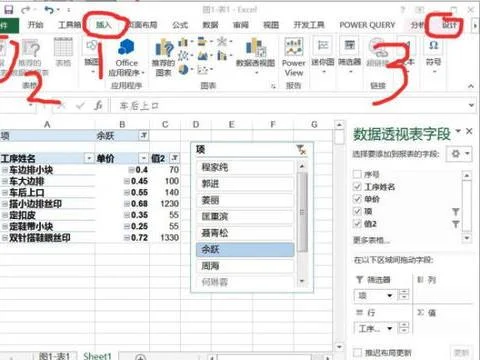
Task: Insert a pie chart
Action: (x=184, y=69)
